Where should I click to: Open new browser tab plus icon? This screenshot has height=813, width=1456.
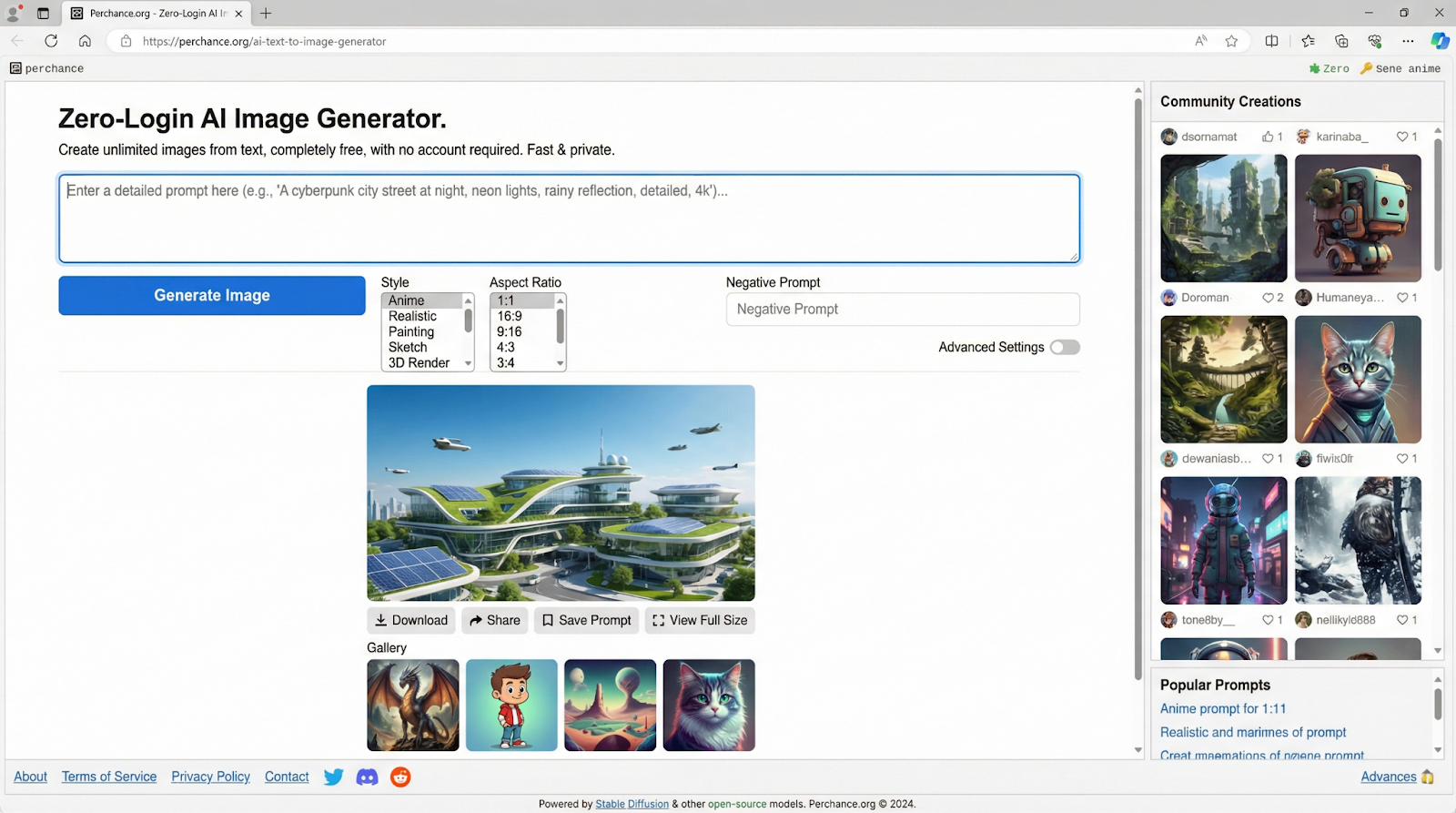(x=266, y=13)
